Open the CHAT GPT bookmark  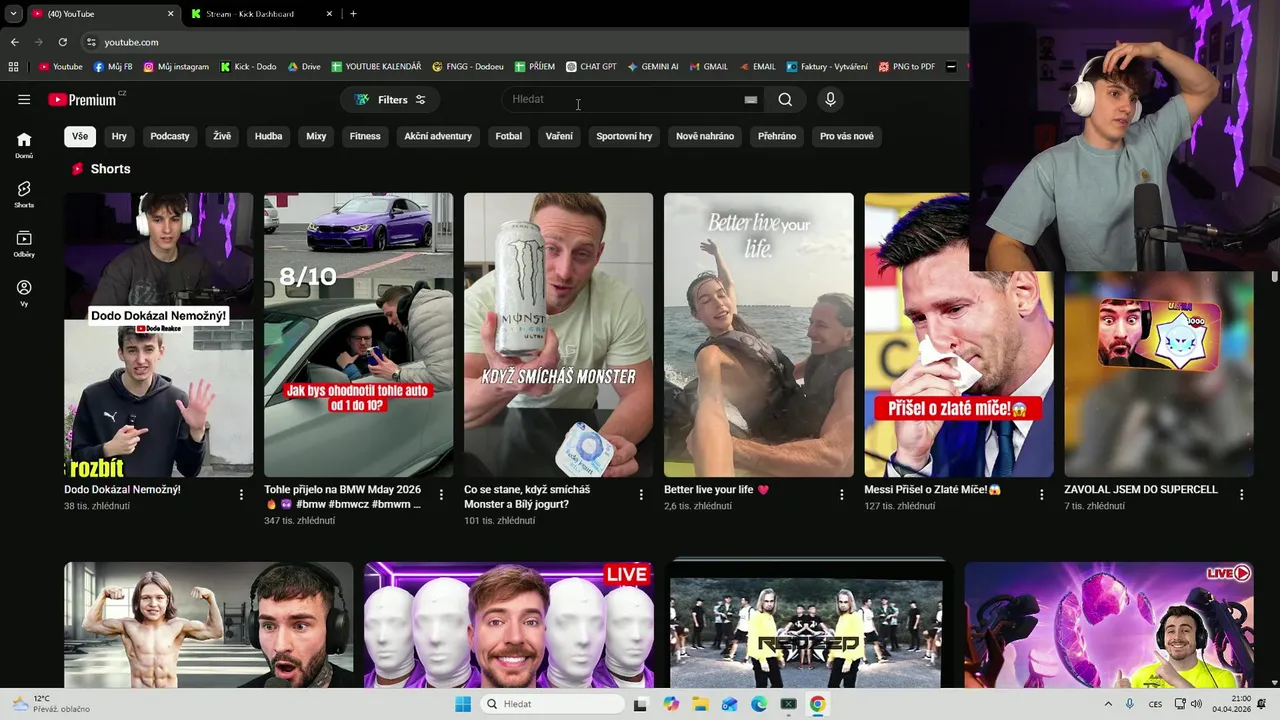pos(591,67)
